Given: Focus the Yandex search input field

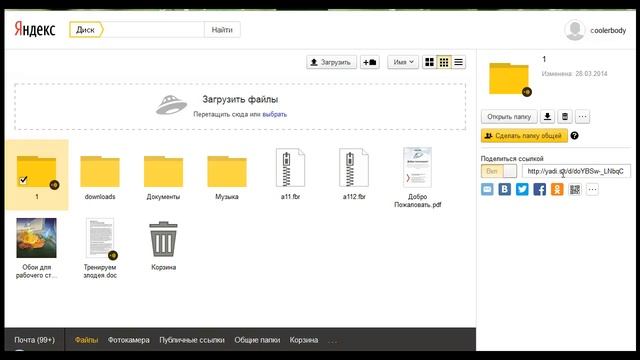Looking at the screenshot, I should coord(153,30).
